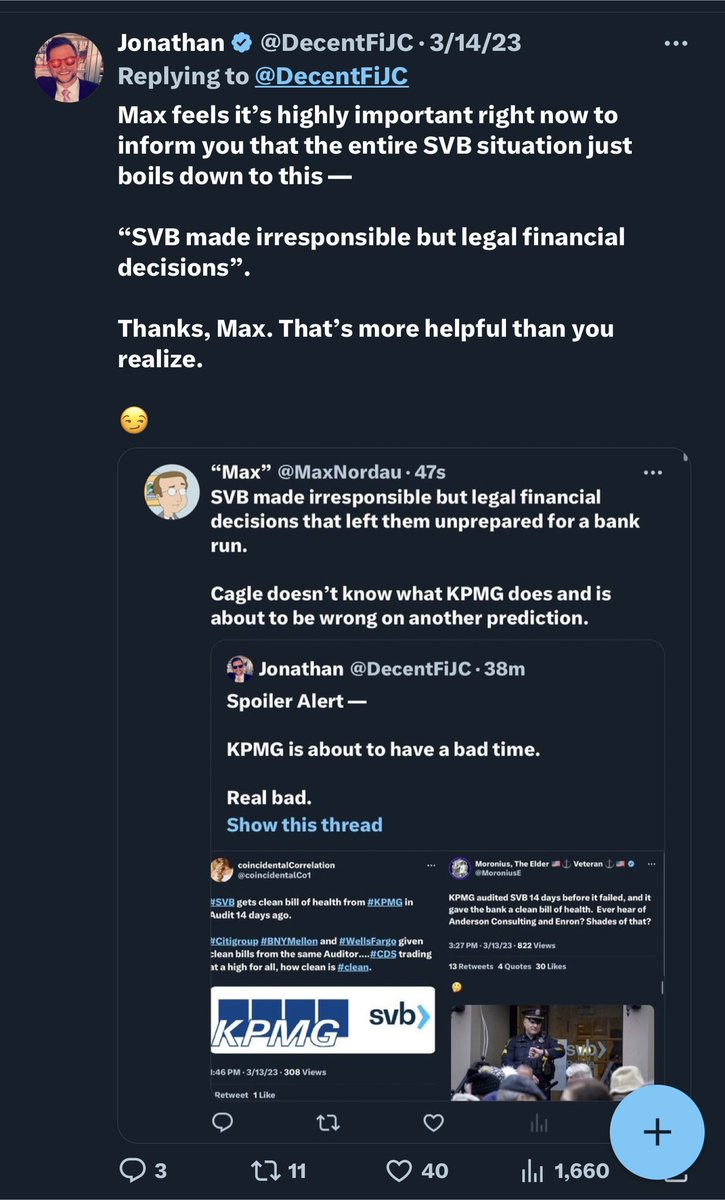The image size is (725, 1200).
Task: Open Jonathan's profile picture at top
Action: click(69, 67)
